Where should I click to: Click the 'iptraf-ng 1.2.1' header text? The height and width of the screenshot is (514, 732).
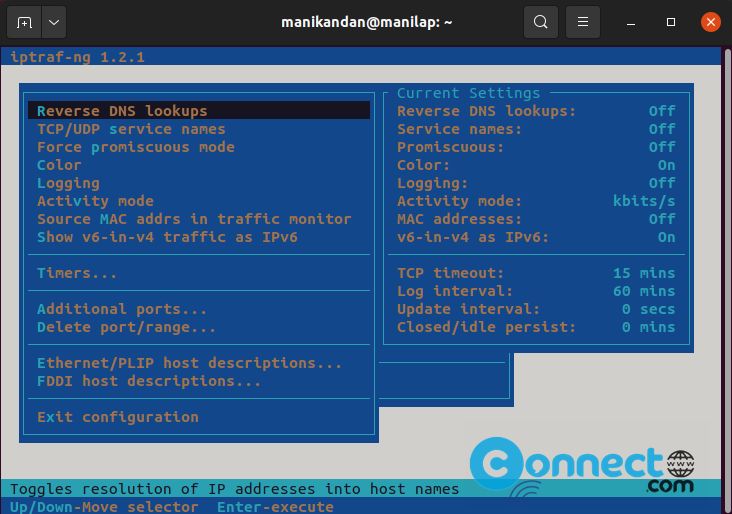click(77, 57)
